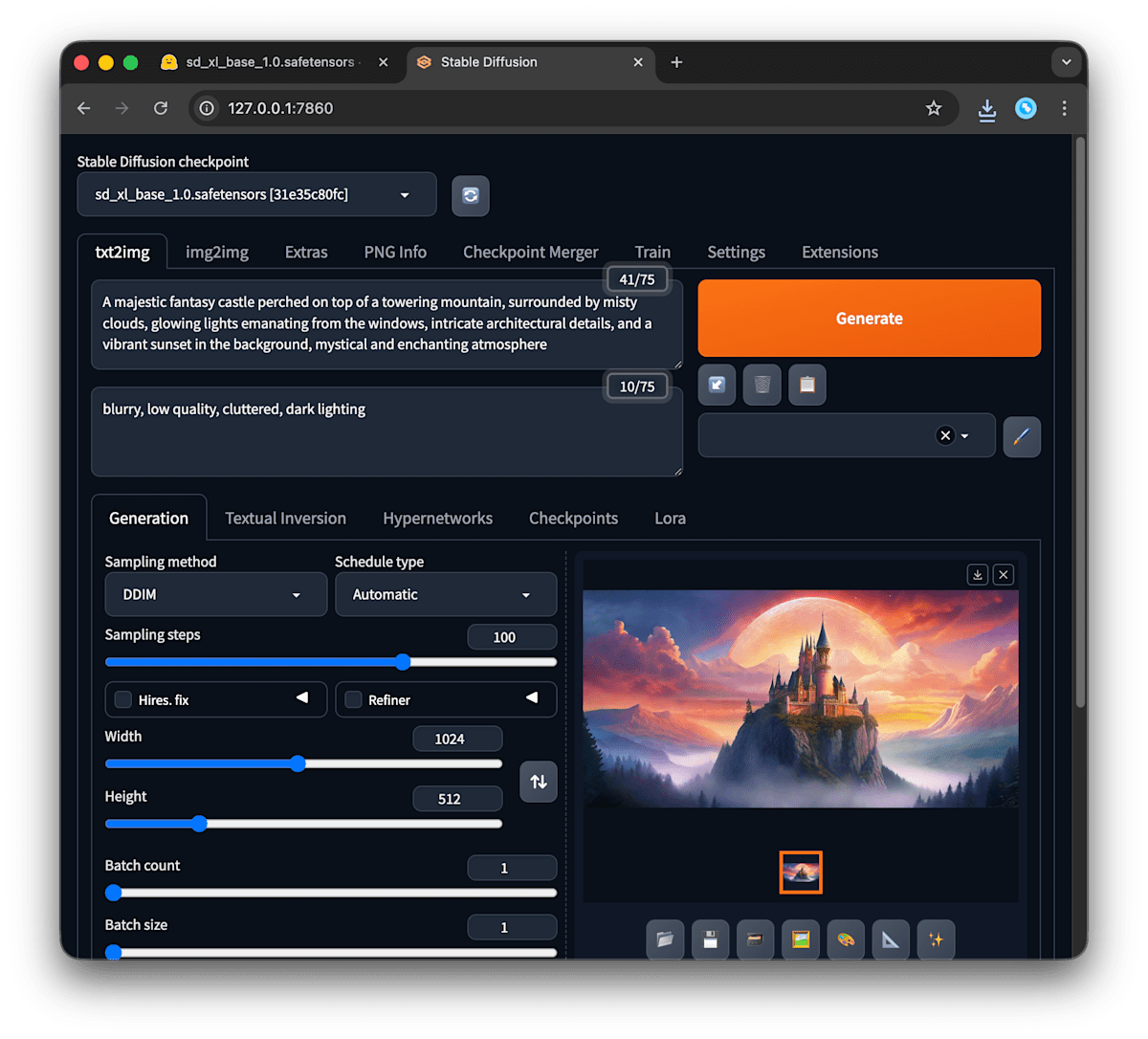The height and width of the screenshot is (1039, 1148).
Task: Switch to the Extras tab
Action: coord(306,253)
